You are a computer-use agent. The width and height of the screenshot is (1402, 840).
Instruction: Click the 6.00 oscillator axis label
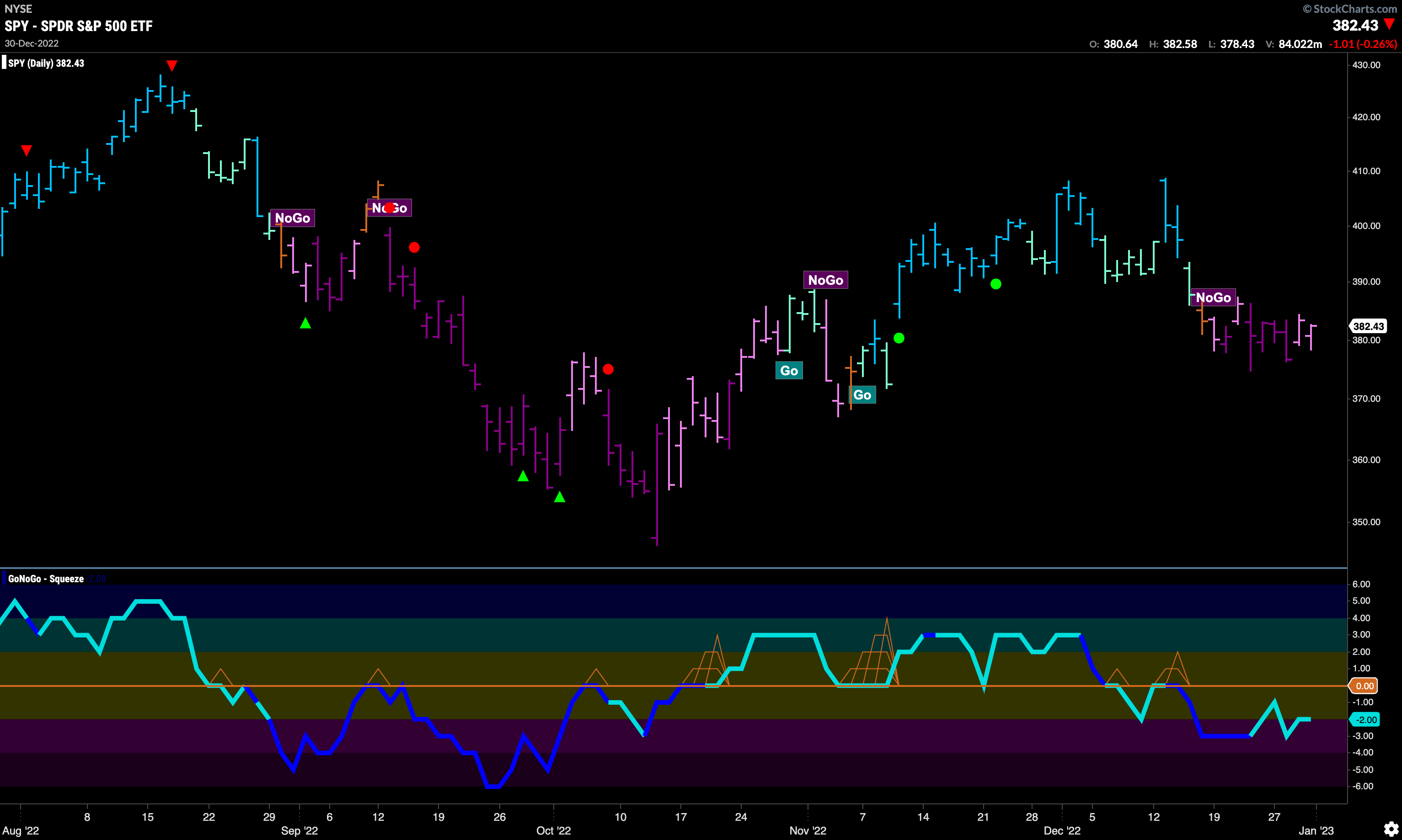tap(1361, 584)
